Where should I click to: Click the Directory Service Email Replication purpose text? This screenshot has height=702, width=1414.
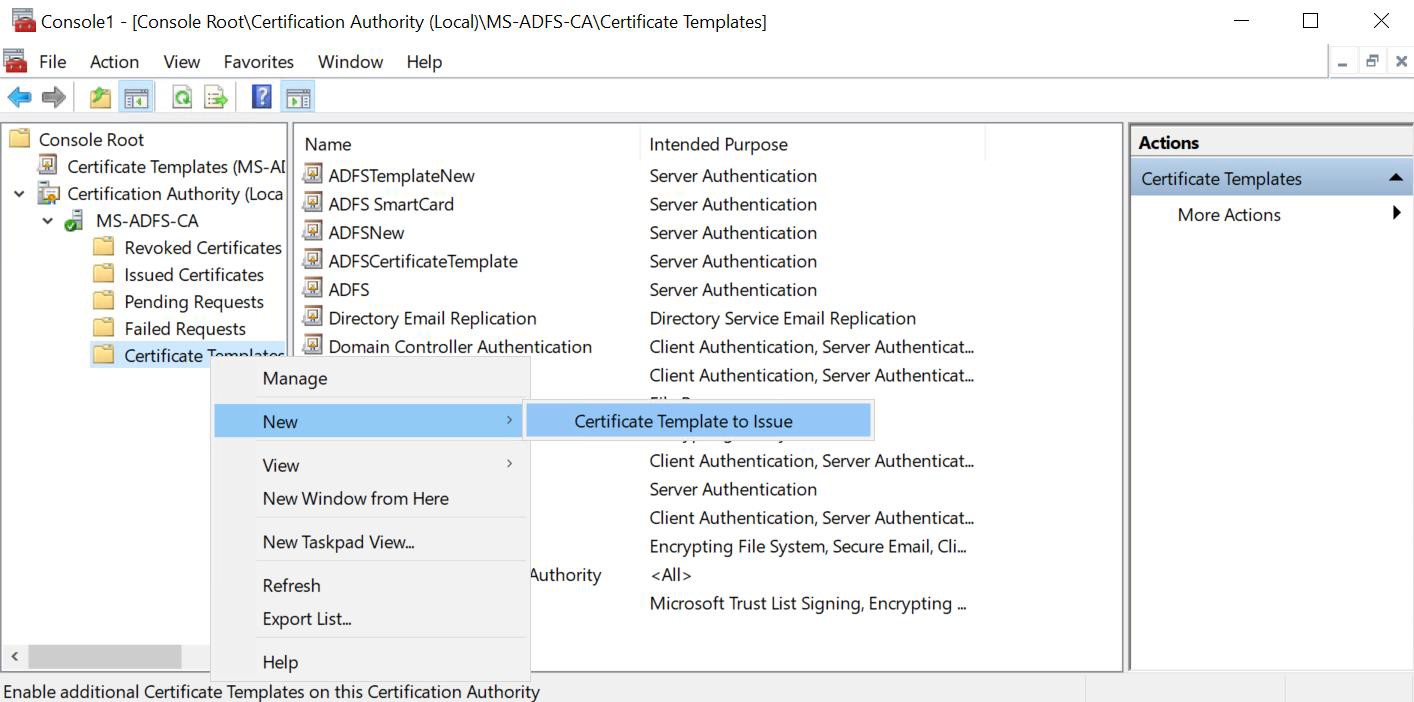782,318
